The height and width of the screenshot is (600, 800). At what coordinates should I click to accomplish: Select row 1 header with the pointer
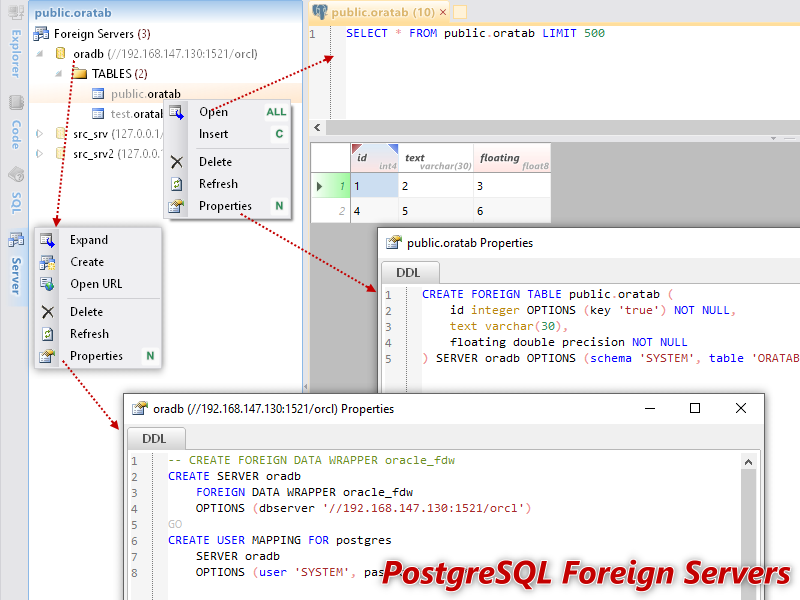pyautogui.click(x=331, y=186)
